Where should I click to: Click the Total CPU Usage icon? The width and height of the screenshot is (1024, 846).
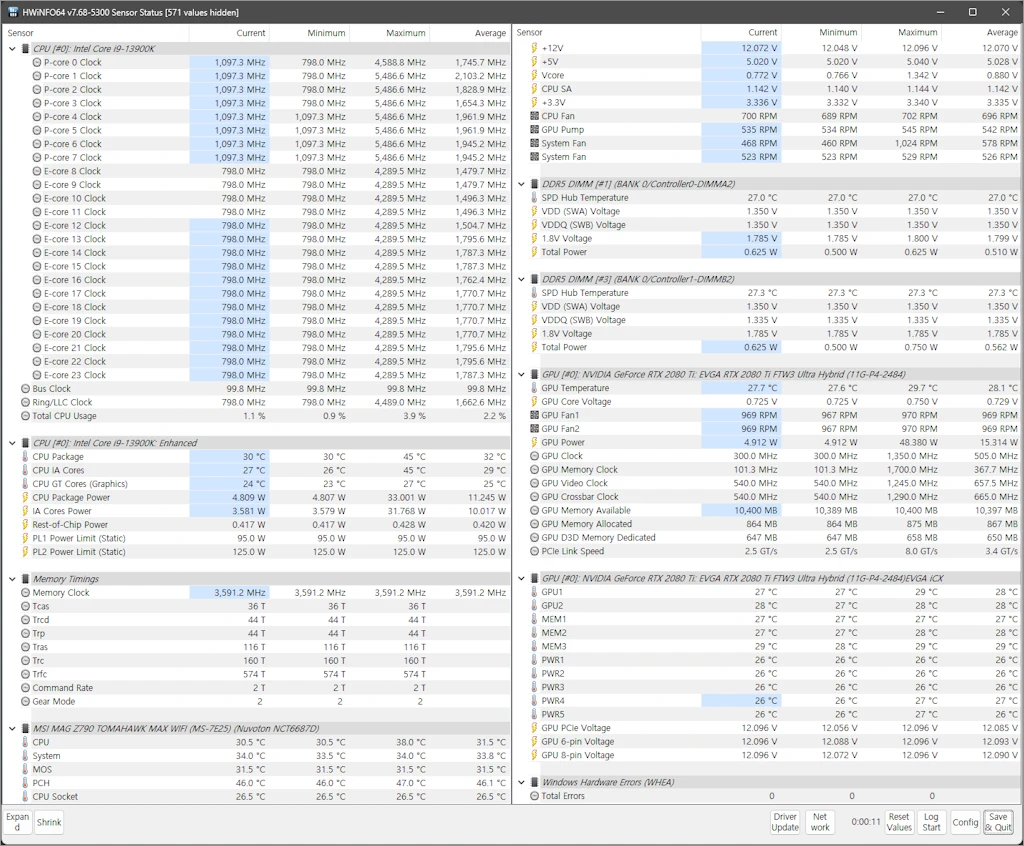tap(25, 416)
